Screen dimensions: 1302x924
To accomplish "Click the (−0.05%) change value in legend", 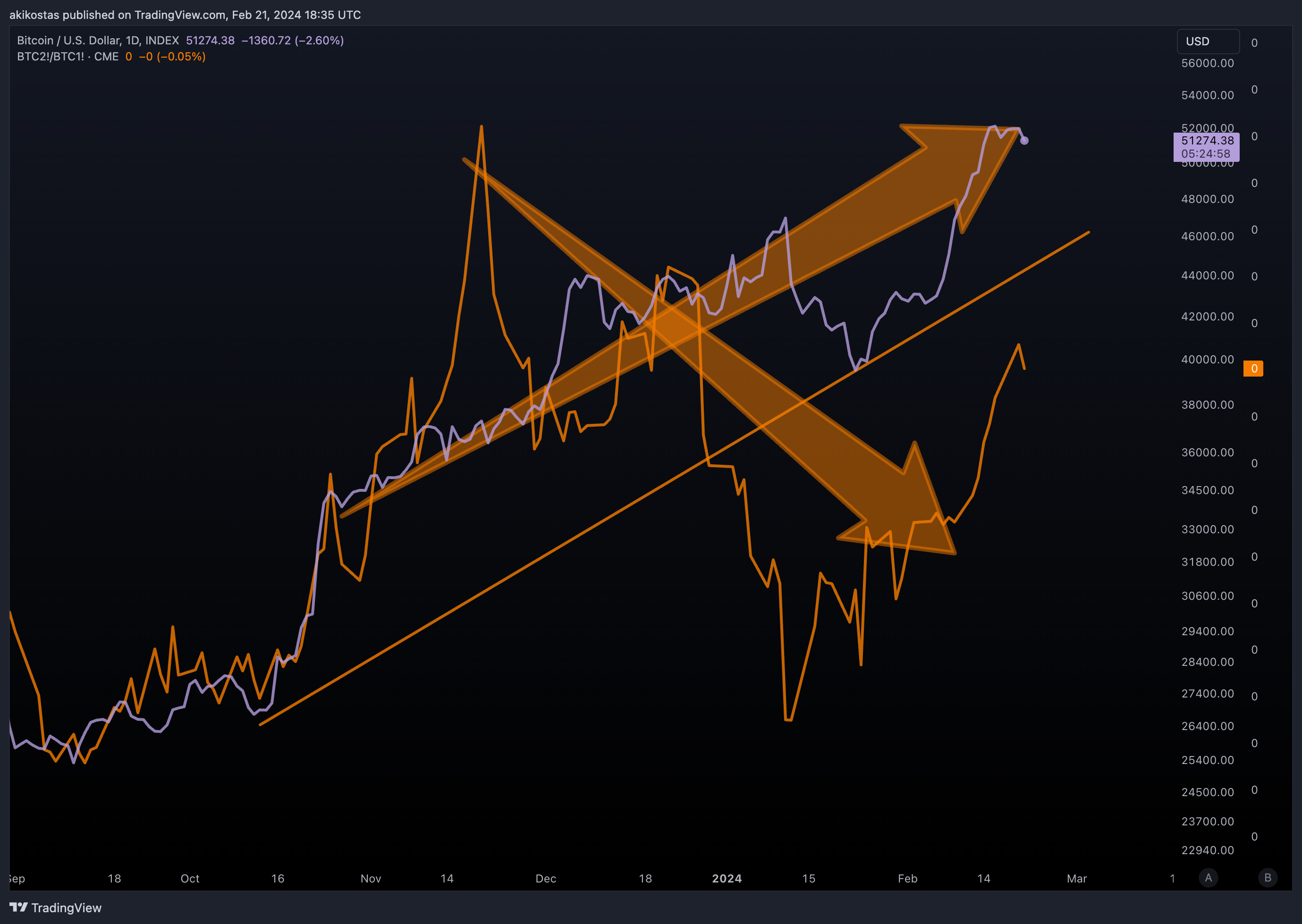I will pyautogui.click(x=181, y=56).
